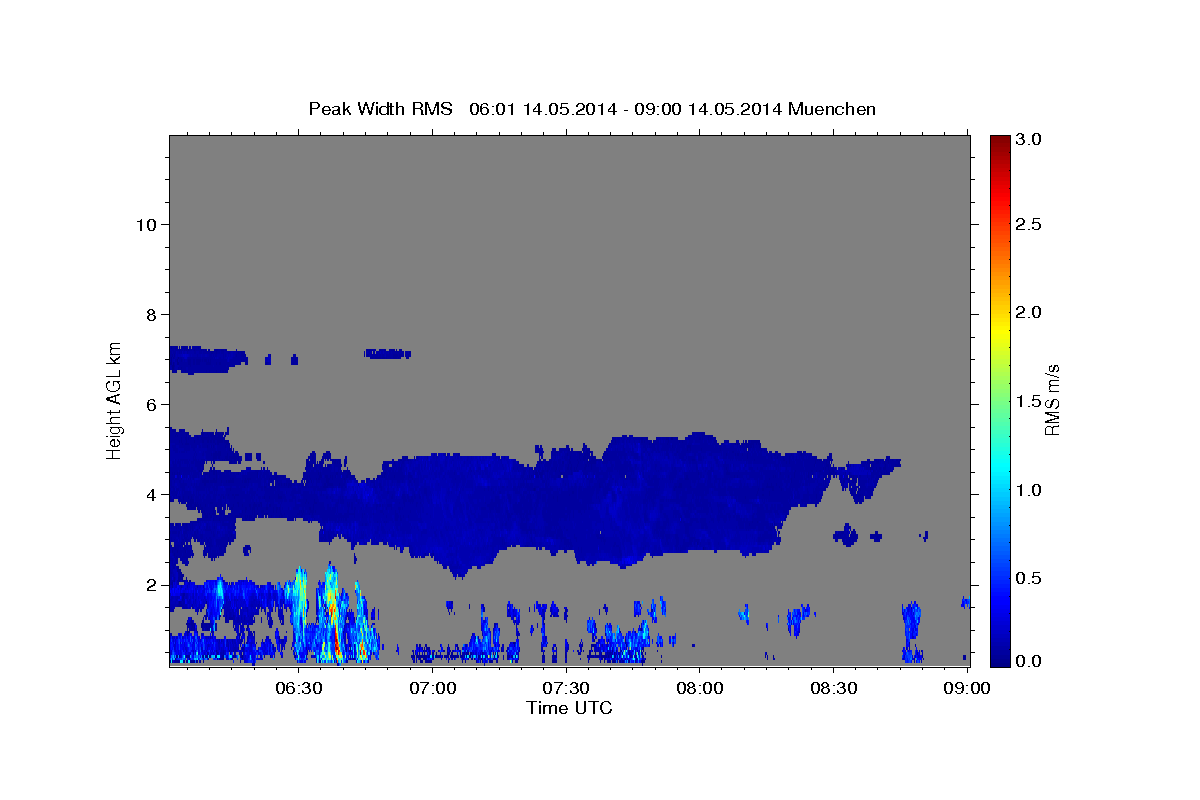1200x800 pixels.
Task: Click the 06:30 time tick label
Action: tap(298, 688)
